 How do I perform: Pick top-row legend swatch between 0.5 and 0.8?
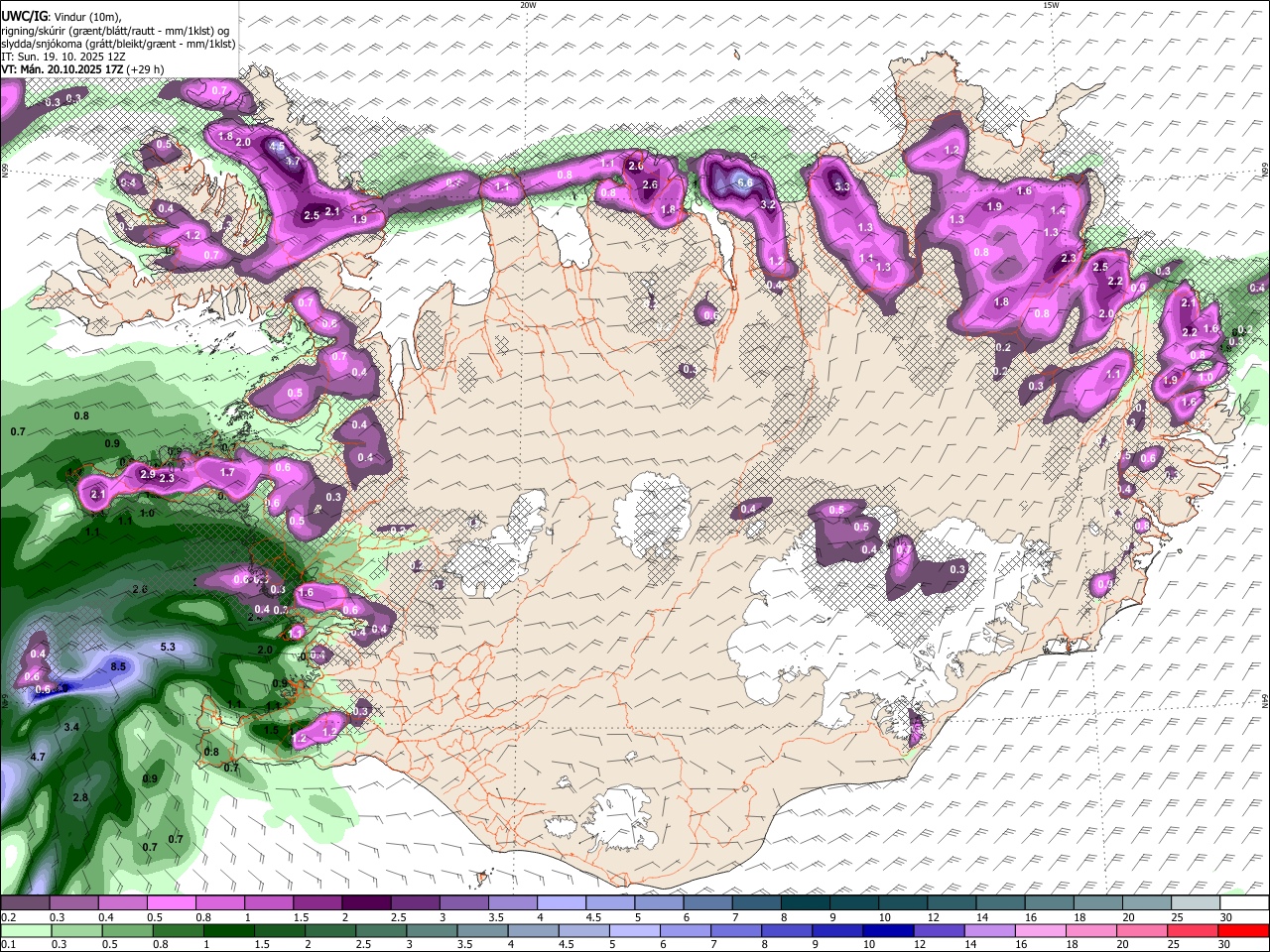[x=170, y=902]
